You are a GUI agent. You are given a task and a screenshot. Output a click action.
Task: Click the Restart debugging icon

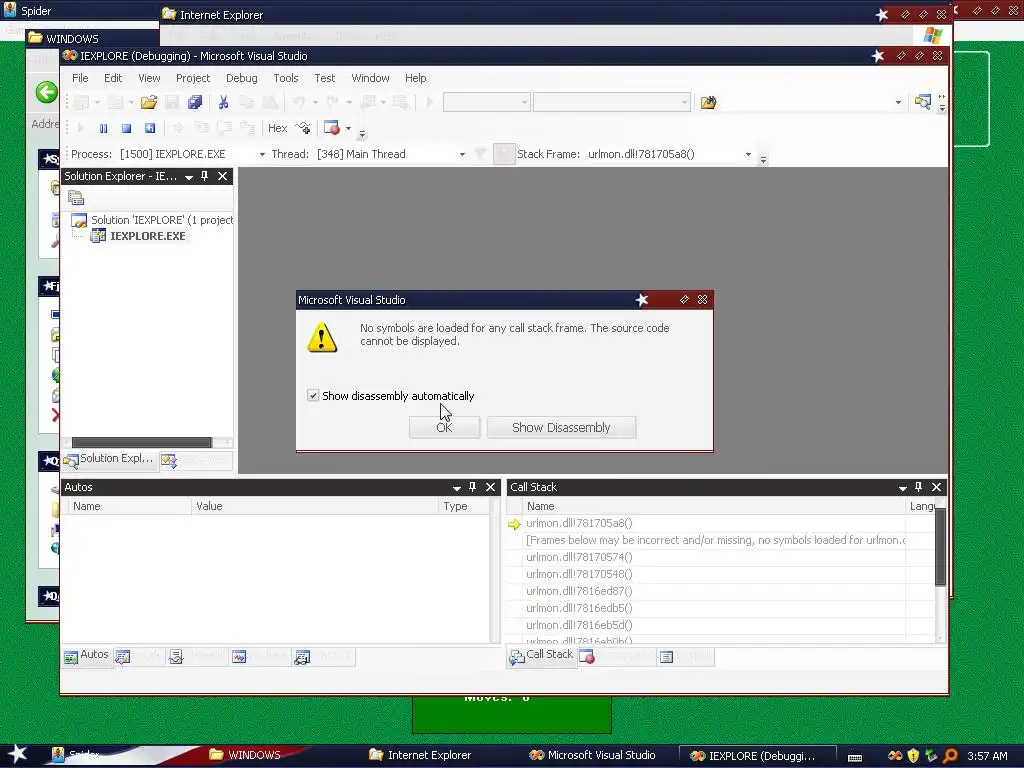tap(150, 129)
